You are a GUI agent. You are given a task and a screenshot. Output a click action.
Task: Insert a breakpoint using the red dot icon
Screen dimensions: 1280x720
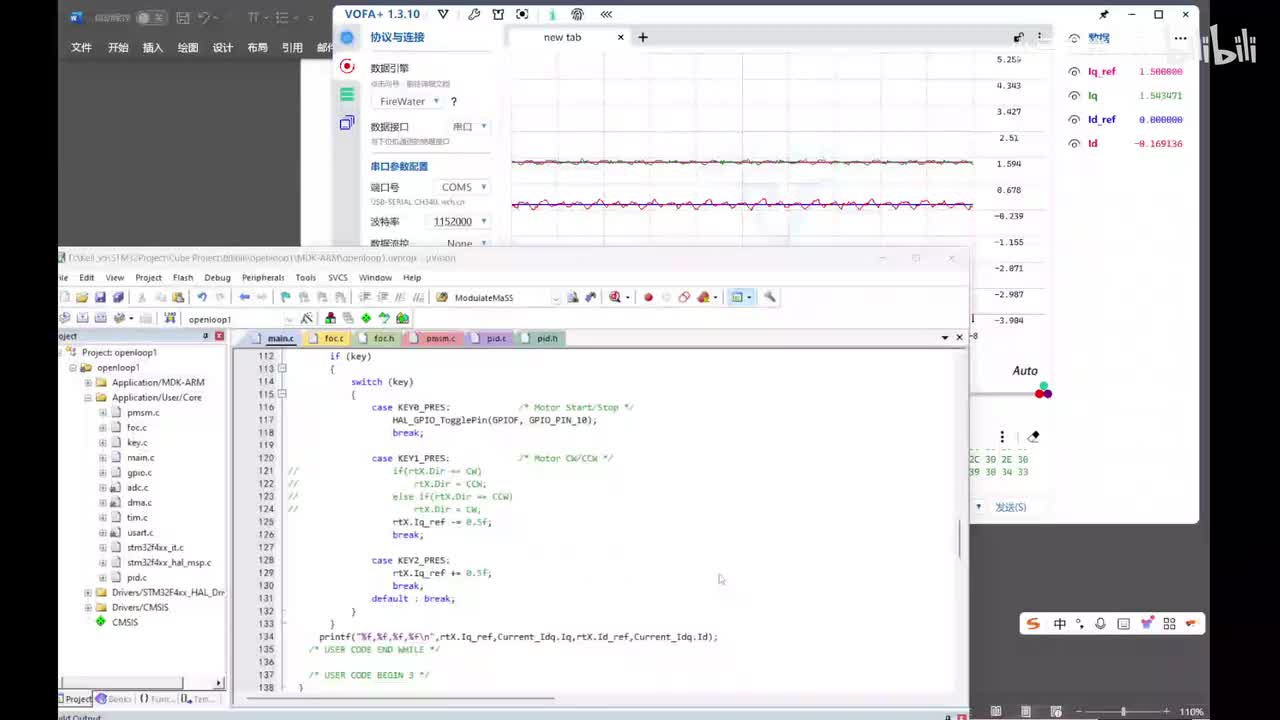click(x=648, y=297)
